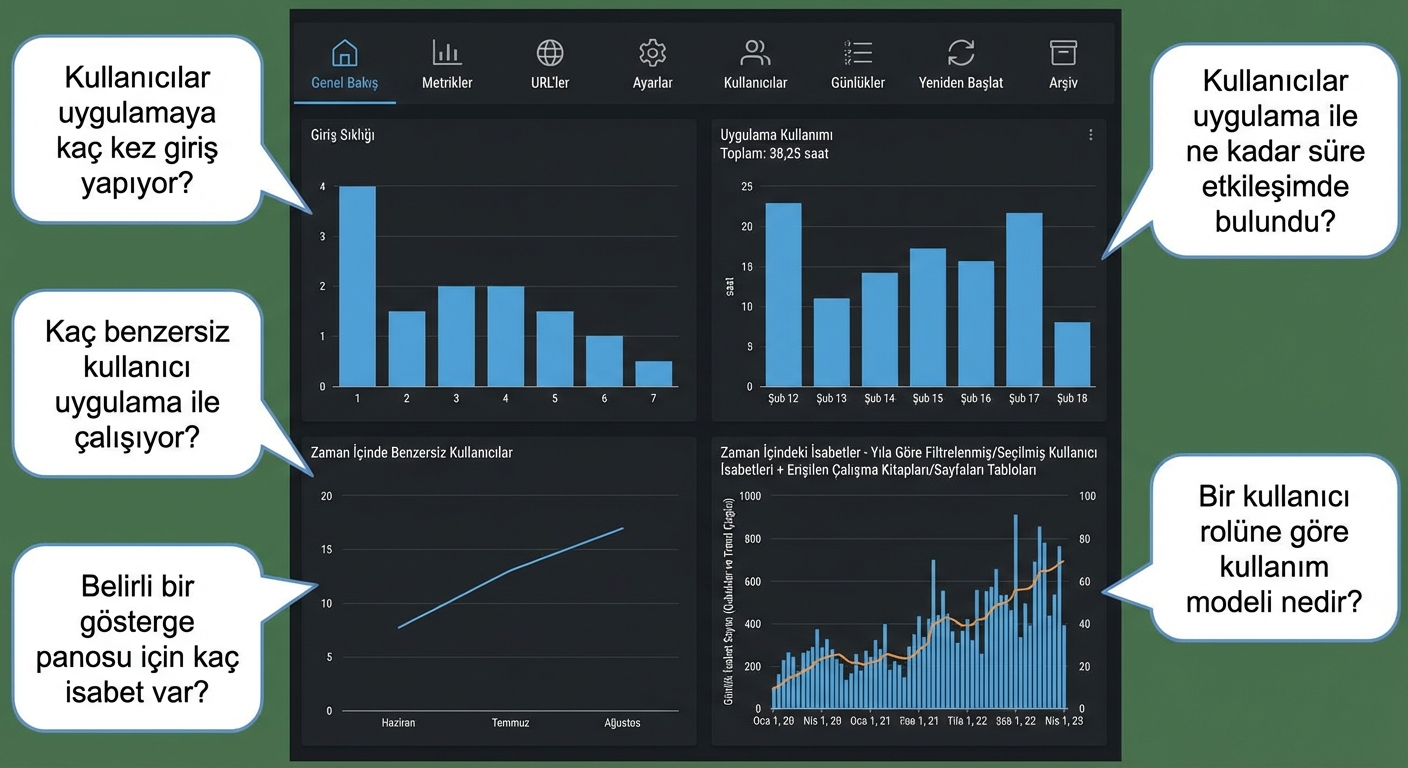
Task: Select the Şub 17 usage bar
Action: [1024, 300]
